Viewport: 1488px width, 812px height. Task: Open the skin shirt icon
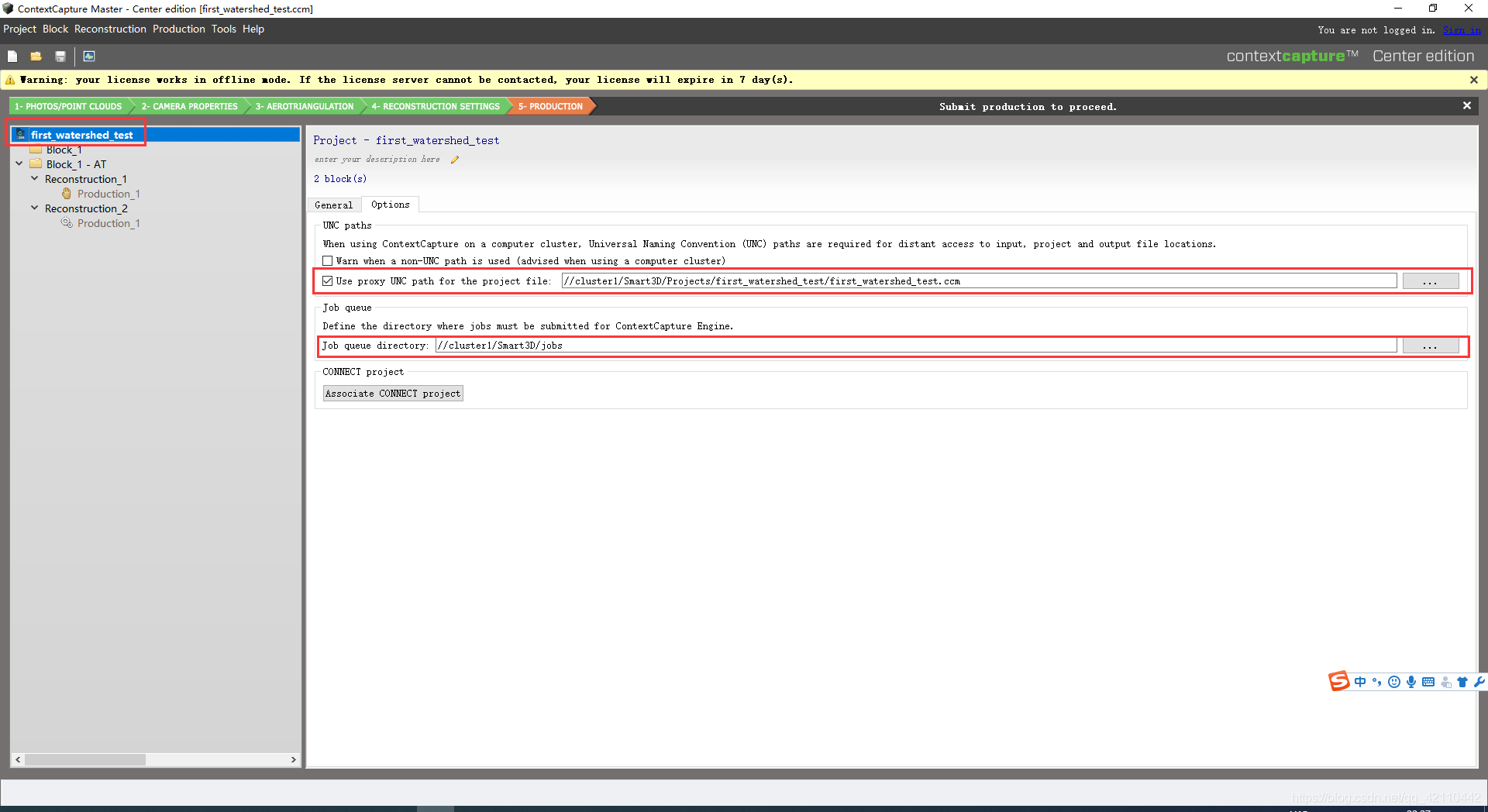click(1462, 682)
